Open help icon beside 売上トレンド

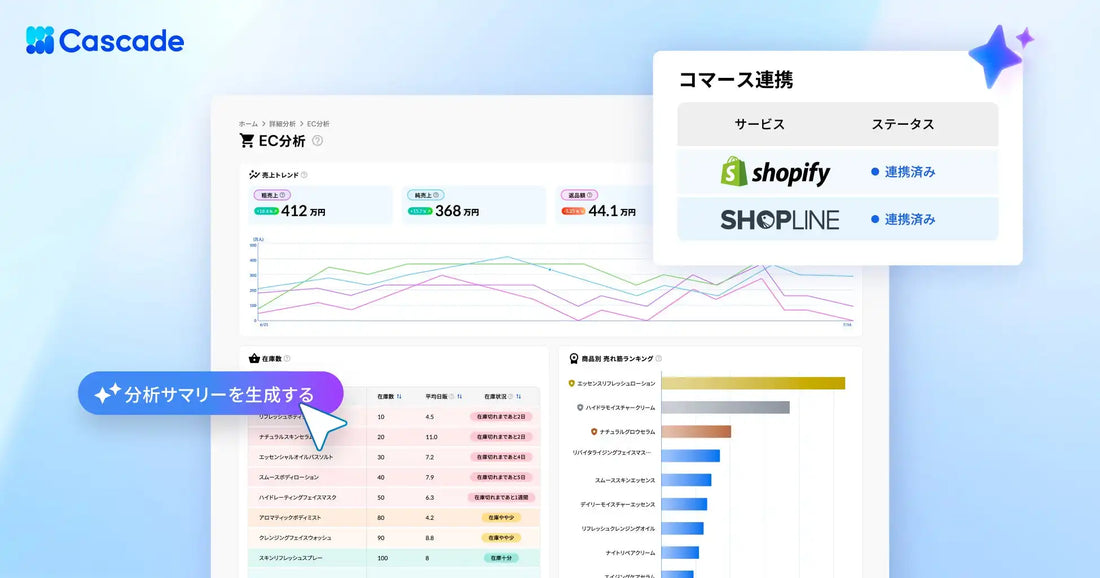[x=304, y=175]
